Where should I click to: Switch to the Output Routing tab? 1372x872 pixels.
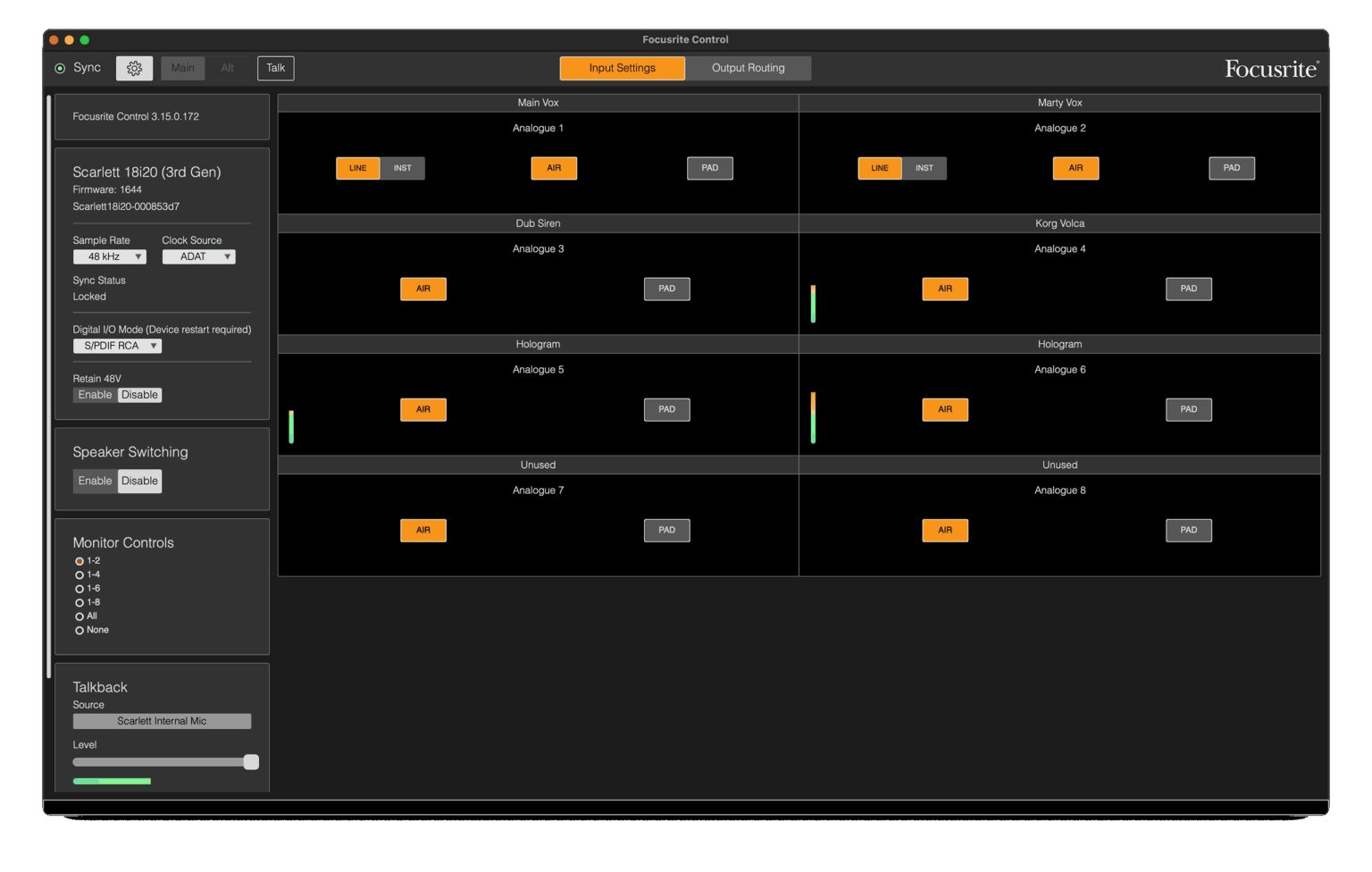748,68
